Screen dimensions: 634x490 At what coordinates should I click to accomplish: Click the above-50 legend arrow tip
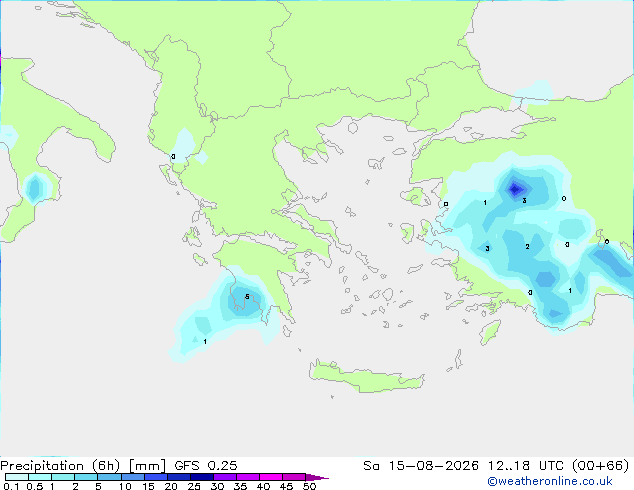point(317,477)
